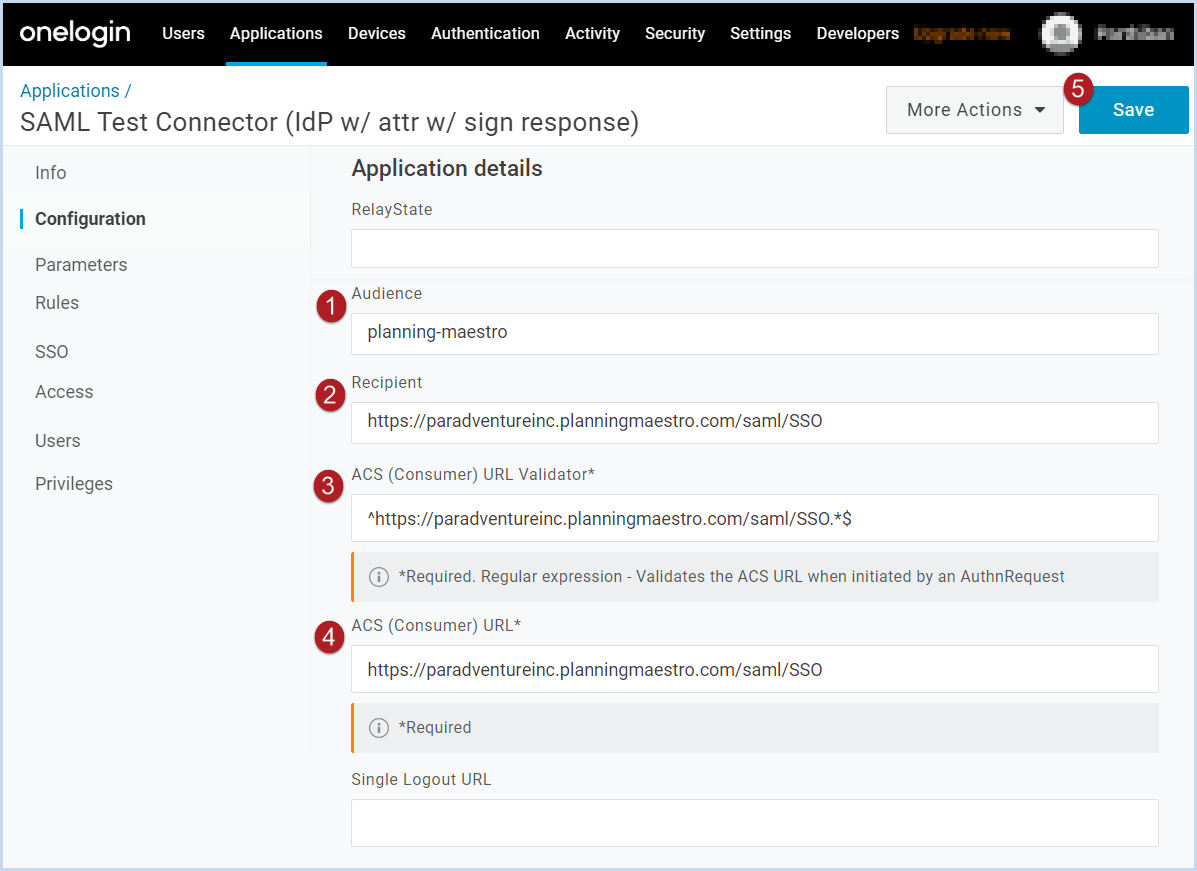Click the Audience field containing planning-maestro
Screen dimensions: 1197x871
pos(754,334)
